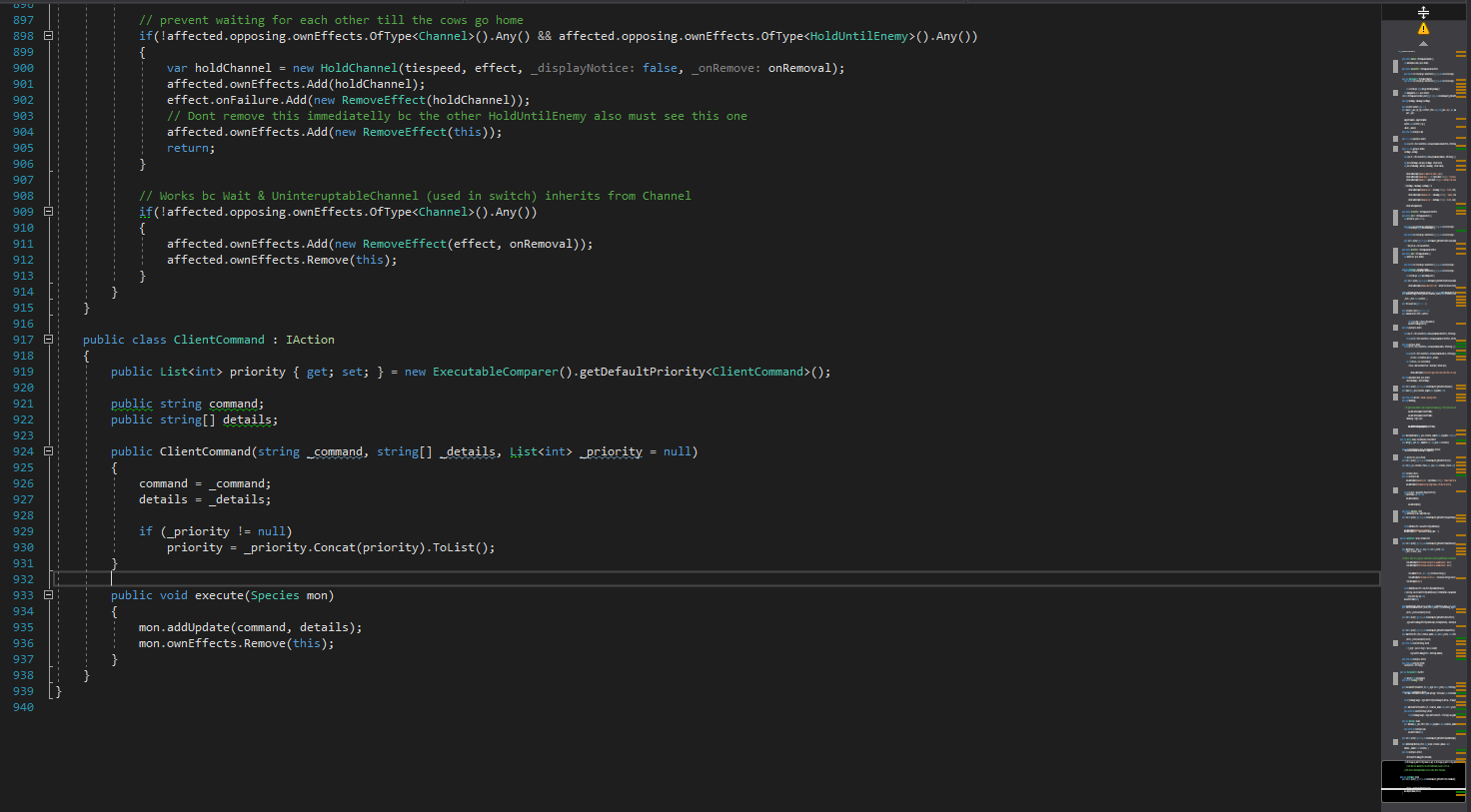
Task: Click the underlined details field on line 922
Action: [248, 419]
